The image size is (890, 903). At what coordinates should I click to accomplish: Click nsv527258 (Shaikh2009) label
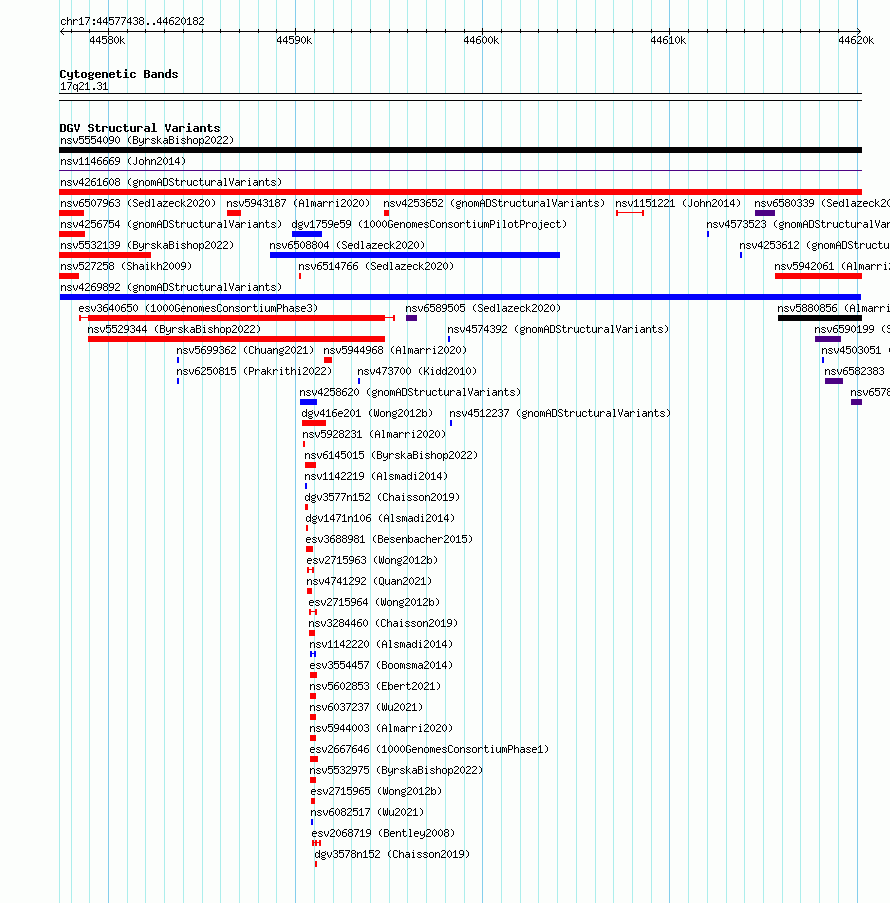point(126,267)
